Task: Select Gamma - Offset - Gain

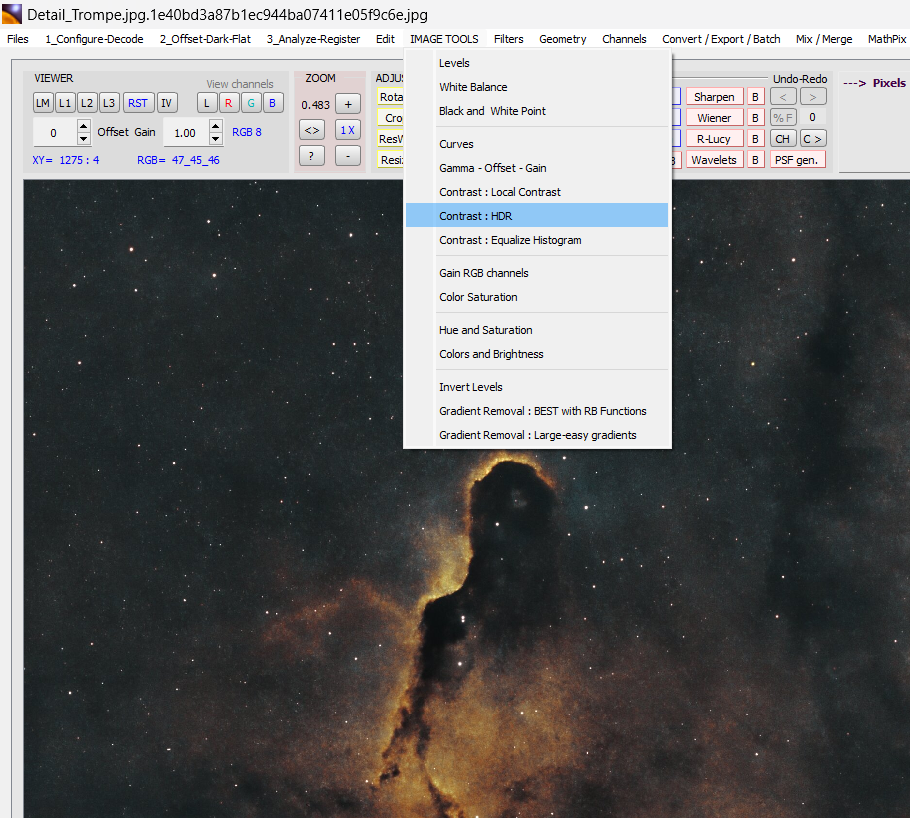Action: click(537, 168)
